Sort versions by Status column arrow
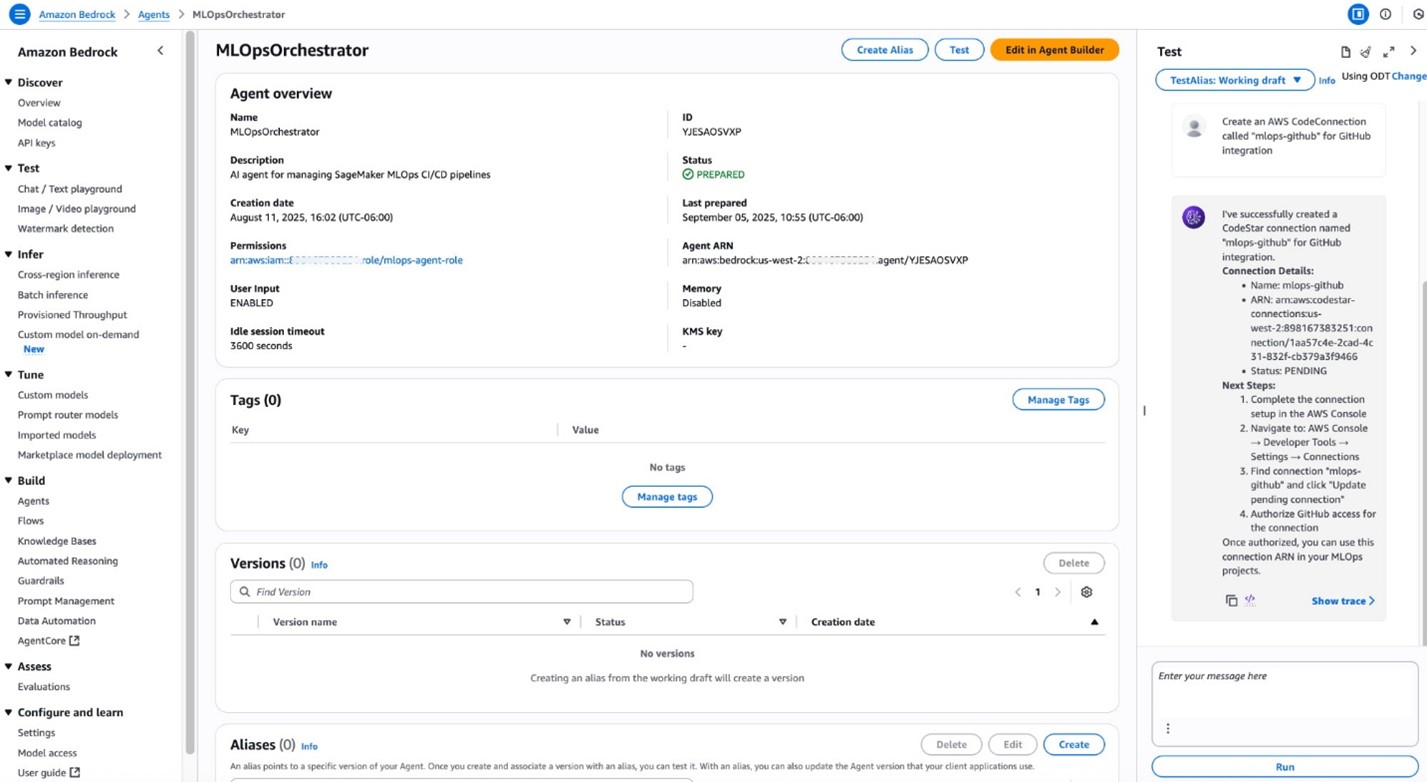The width and height of the screenshot is (1427, 782). [782, 621]
